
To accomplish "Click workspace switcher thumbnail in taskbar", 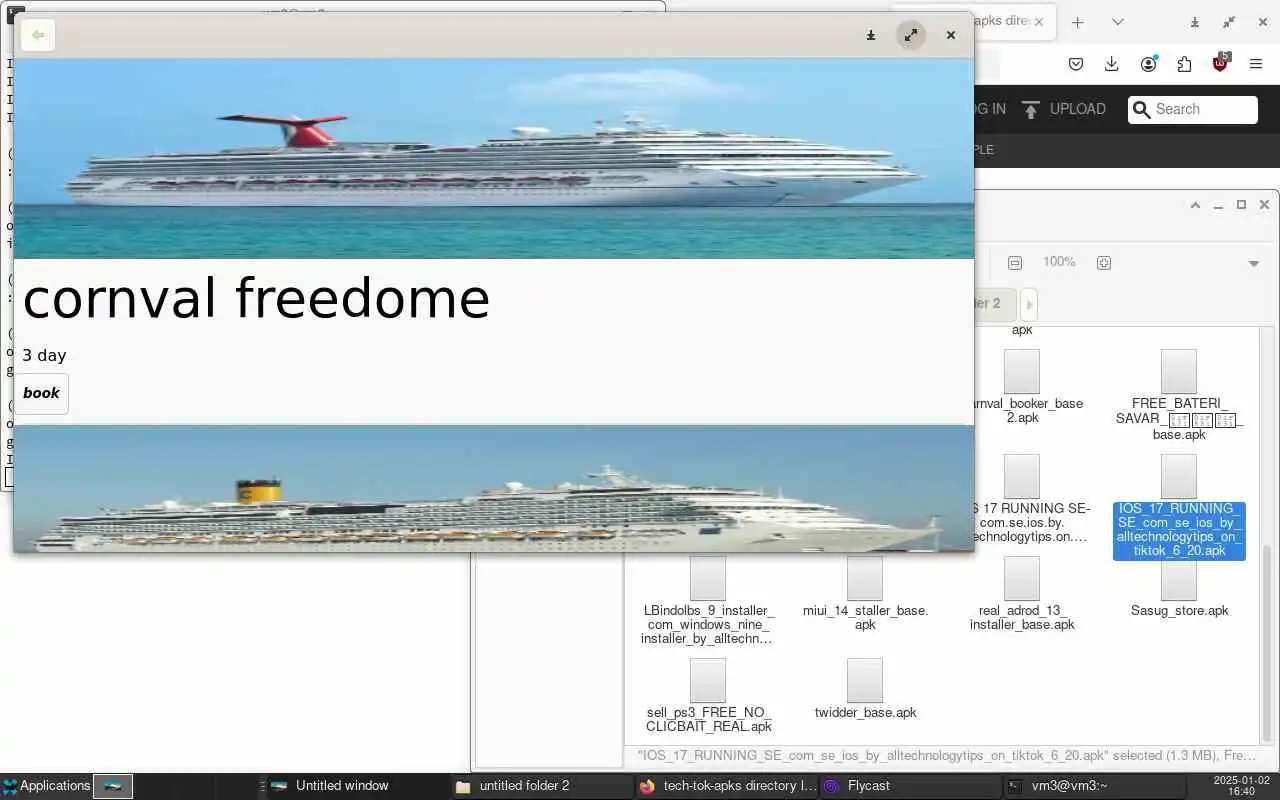I will [x=113, y=786].
